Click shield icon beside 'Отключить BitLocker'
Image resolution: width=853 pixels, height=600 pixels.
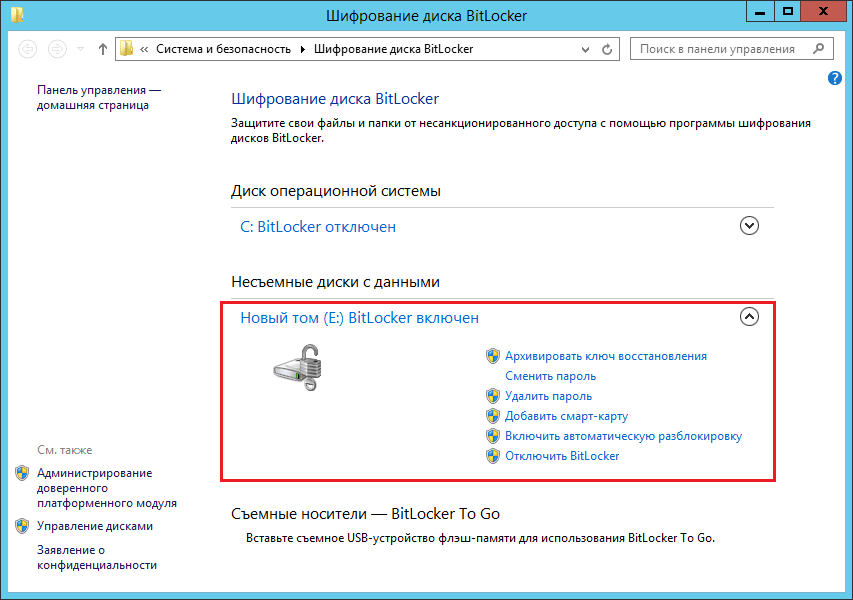pos(493,456)
